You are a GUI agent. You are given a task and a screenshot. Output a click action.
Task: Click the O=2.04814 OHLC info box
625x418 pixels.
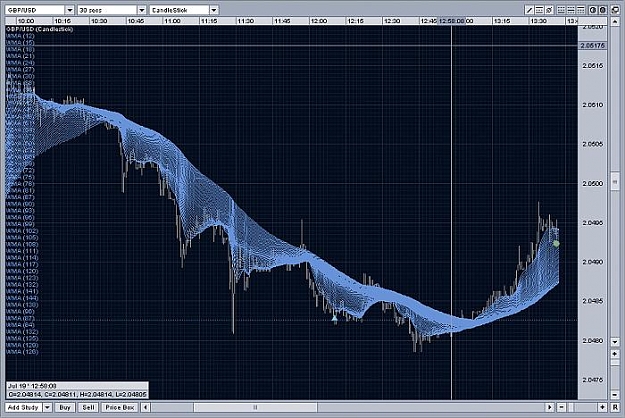[77, 394]
